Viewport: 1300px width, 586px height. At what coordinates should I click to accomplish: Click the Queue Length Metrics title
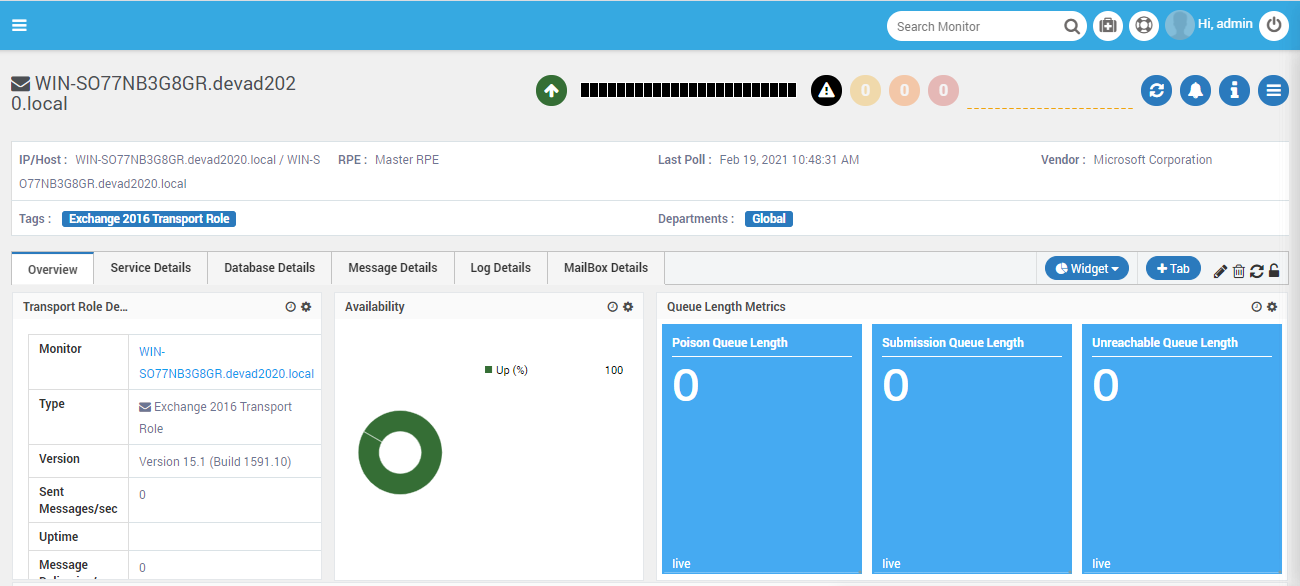point(726,307)
